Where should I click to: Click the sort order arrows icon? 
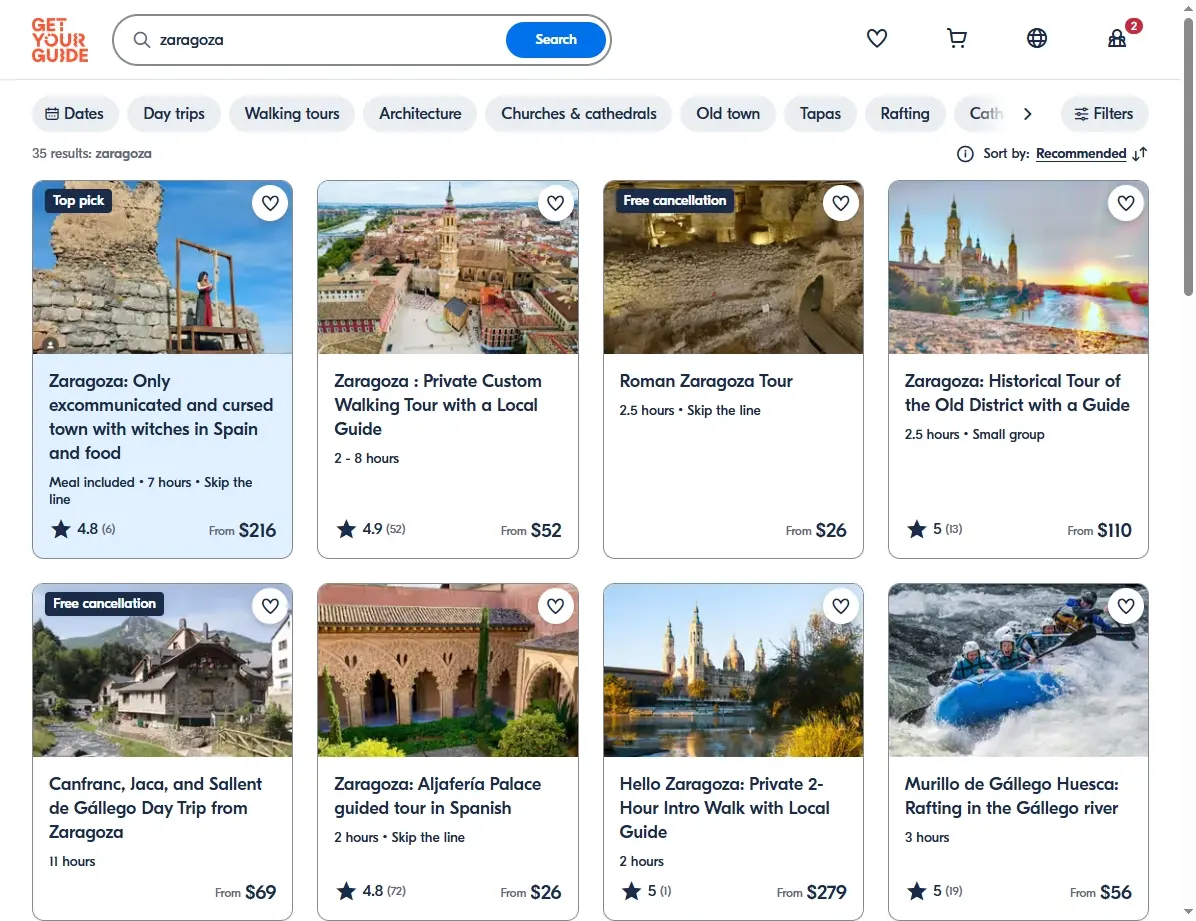[x=1140, y=154]
